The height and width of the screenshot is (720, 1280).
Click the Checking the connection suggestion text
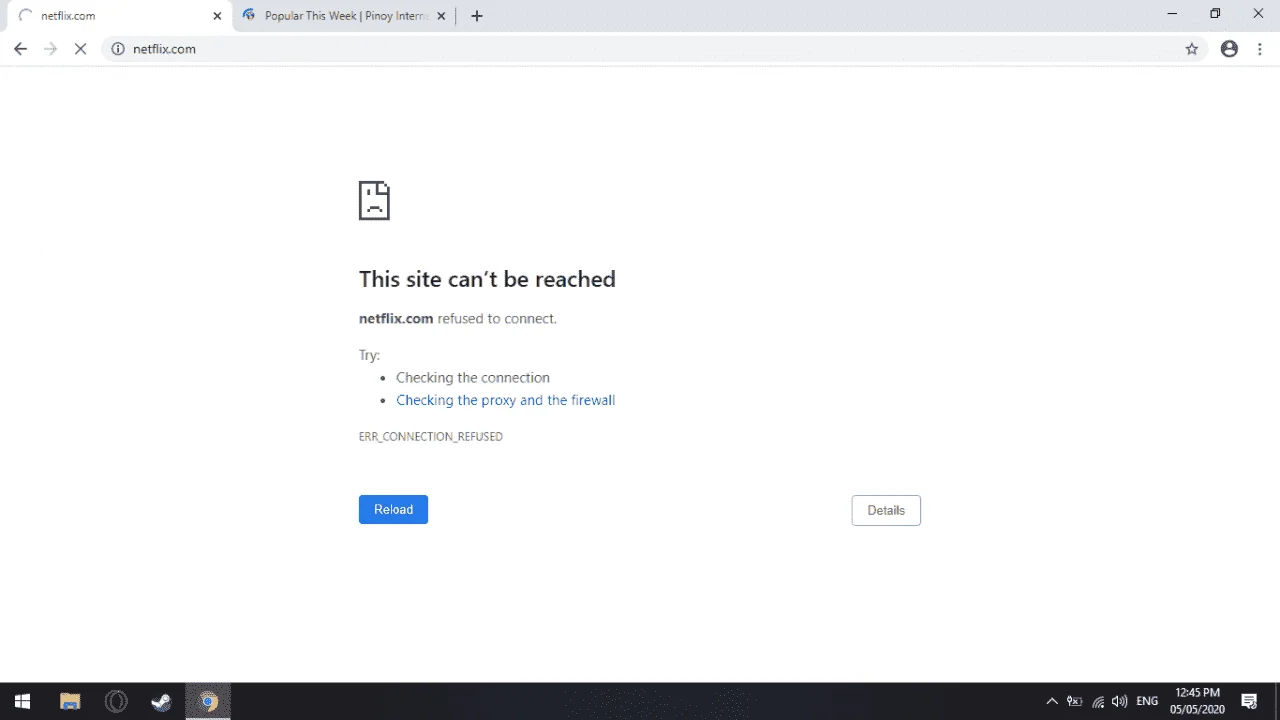(473, 378)
